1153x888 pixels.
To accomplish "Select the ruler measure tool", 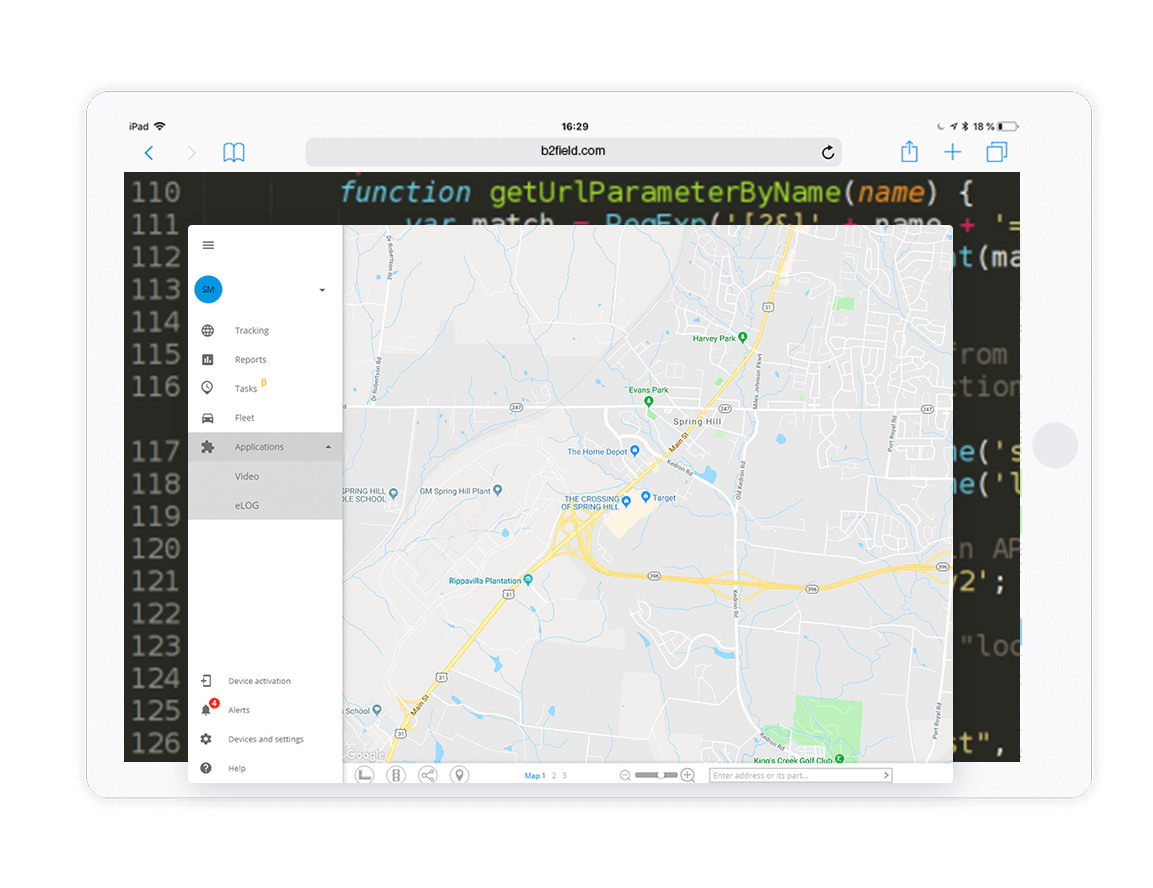I will [365, 775].
